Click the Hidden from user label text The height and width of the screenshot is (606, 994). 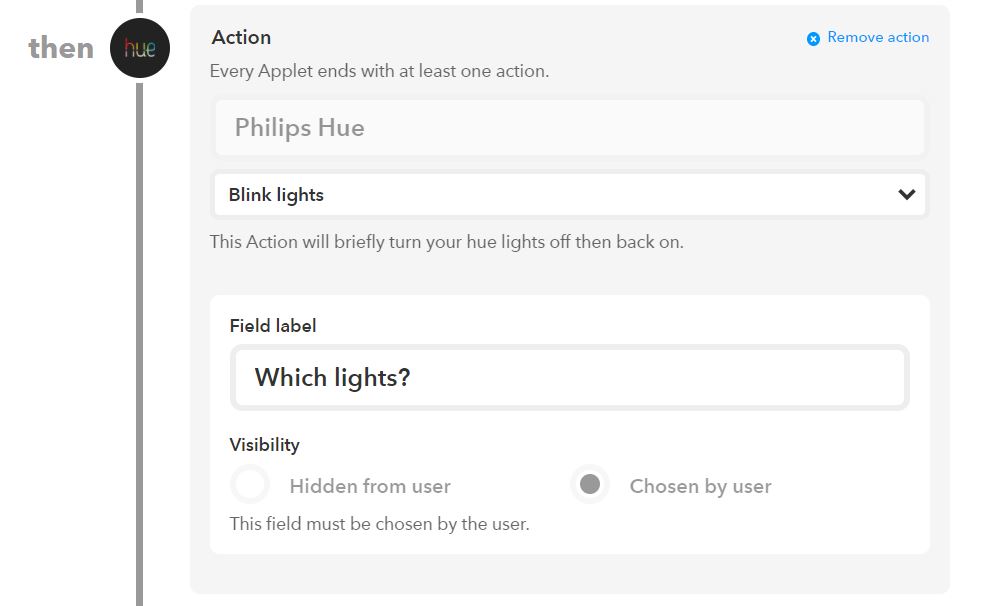(370, 486)
